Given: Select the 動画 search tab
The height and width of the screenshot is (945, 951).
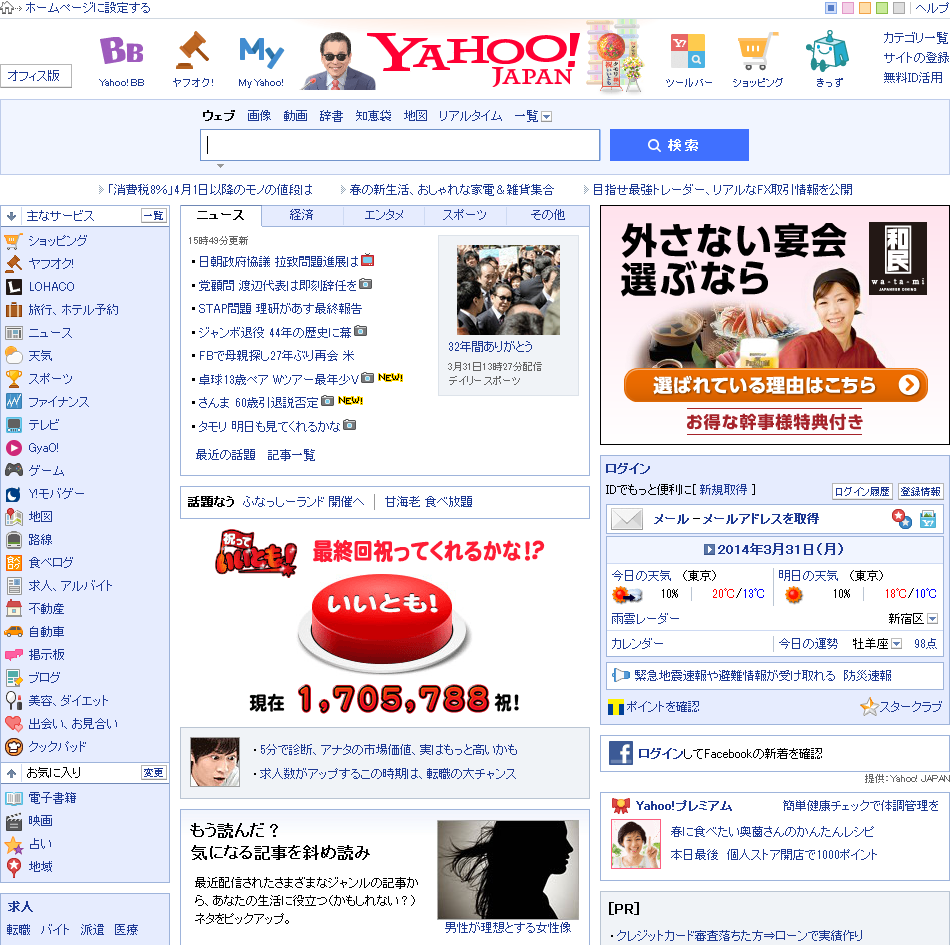Looking at the screenshot, I should pyautogui.click(x=295, y=116).
